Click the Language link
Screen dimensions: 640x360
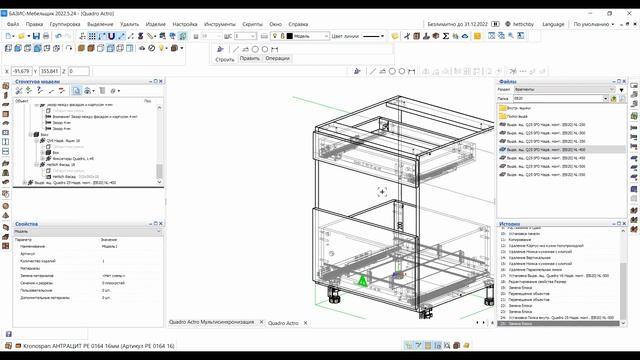(553, 24)
